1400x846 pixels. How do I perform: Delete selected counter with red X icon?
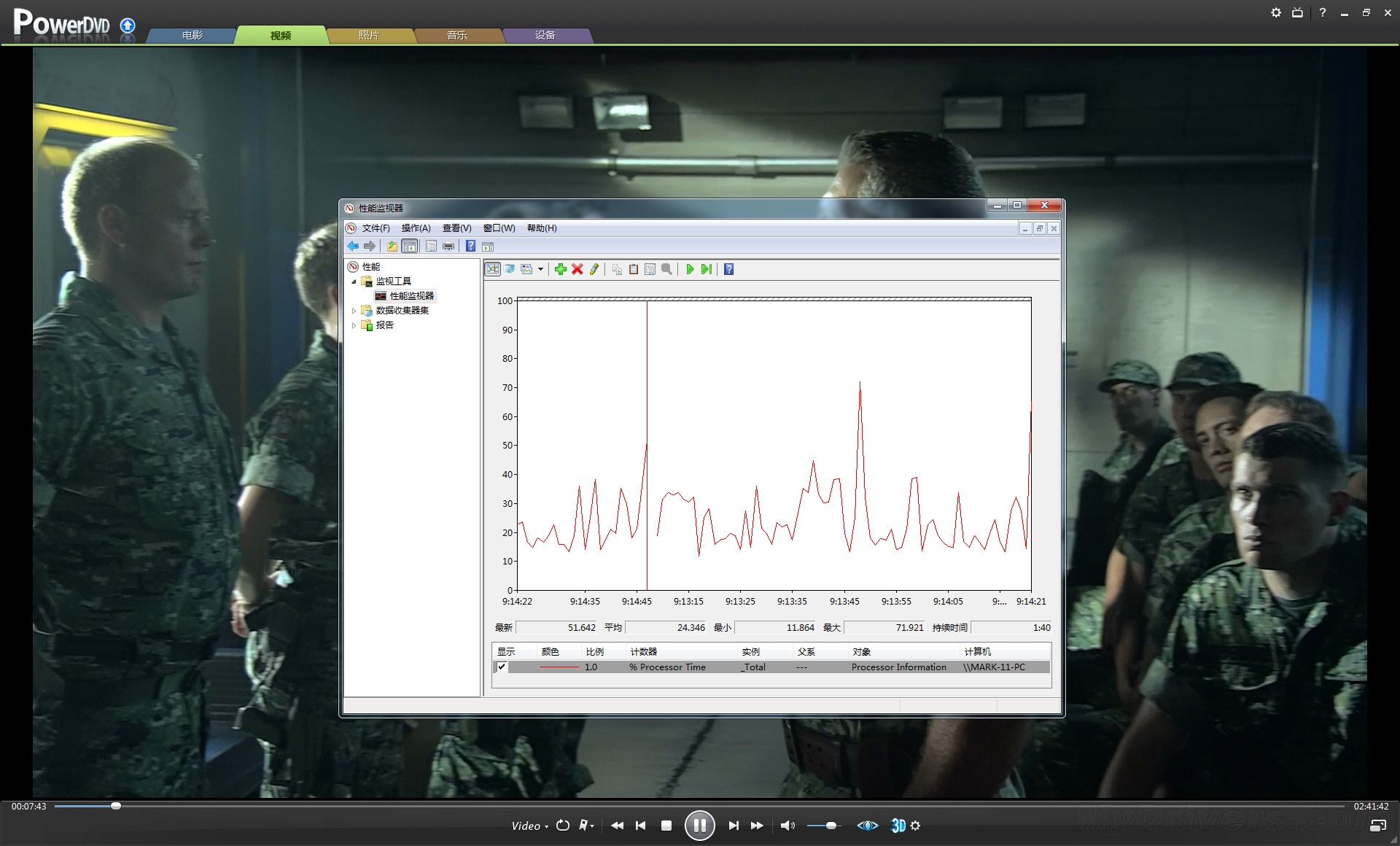577,269
